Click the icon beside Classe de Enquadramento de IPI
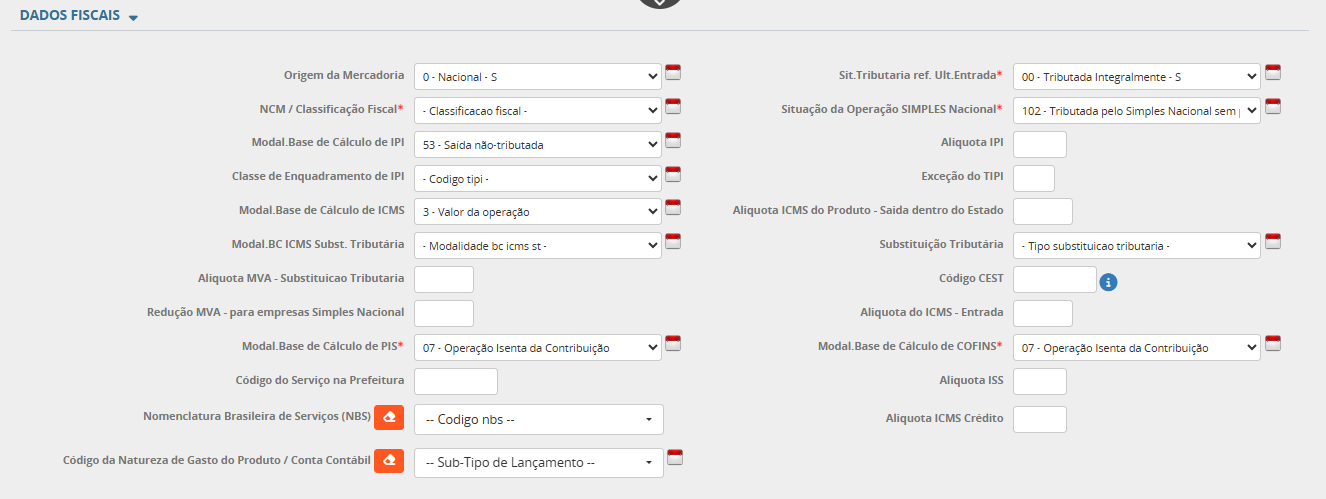1326x499 pixels. coord(673,174)
